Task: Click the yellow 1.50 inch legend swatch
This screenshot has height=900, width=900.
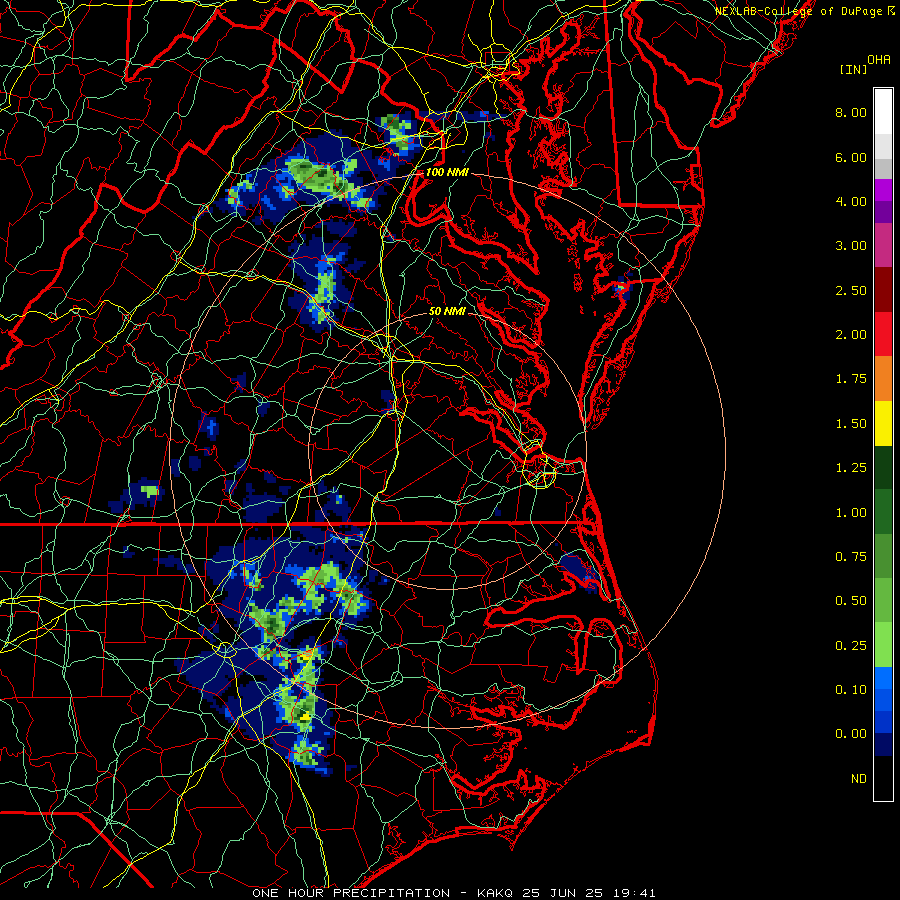Action: click(883, 423)
